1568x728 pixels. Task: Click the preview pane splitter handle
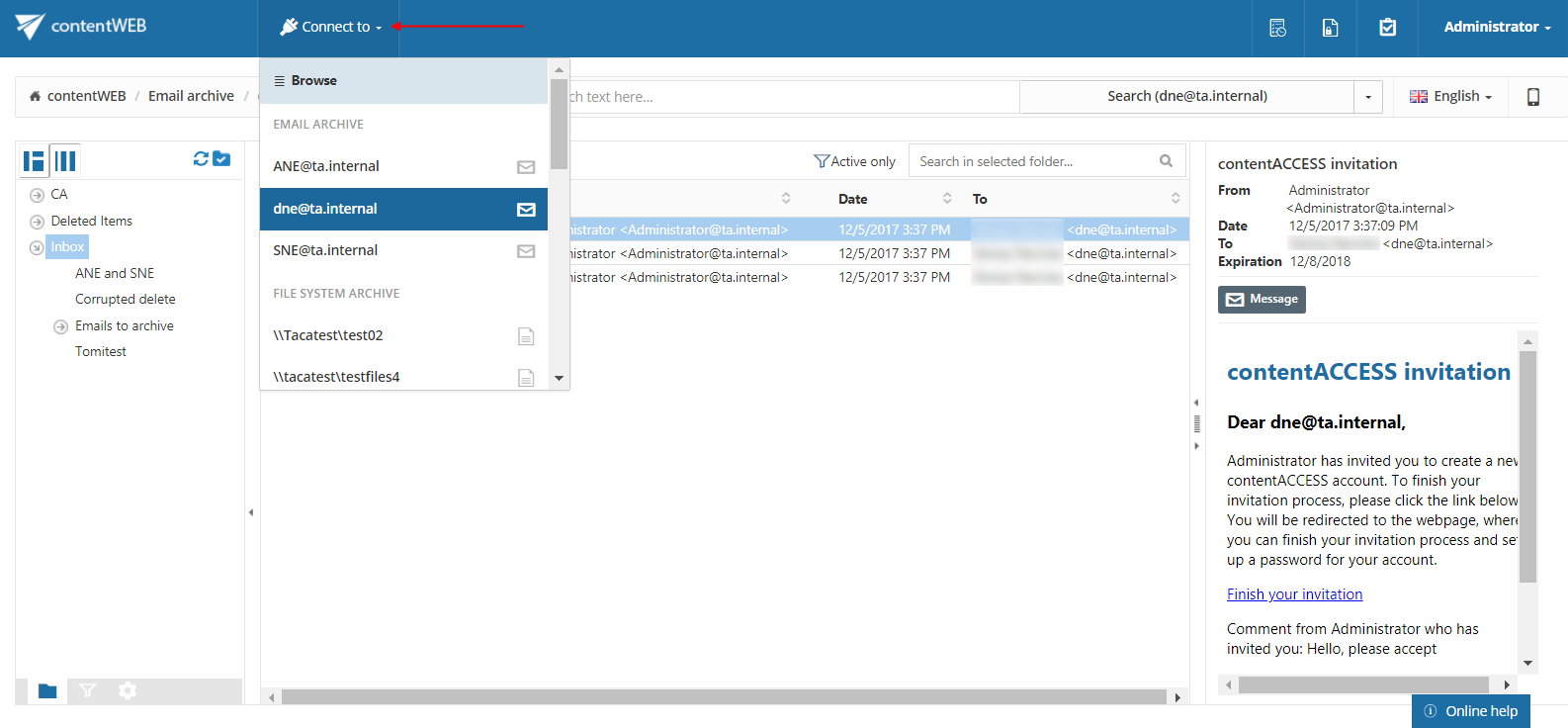pyautogui.click(x=1196, y=424)
